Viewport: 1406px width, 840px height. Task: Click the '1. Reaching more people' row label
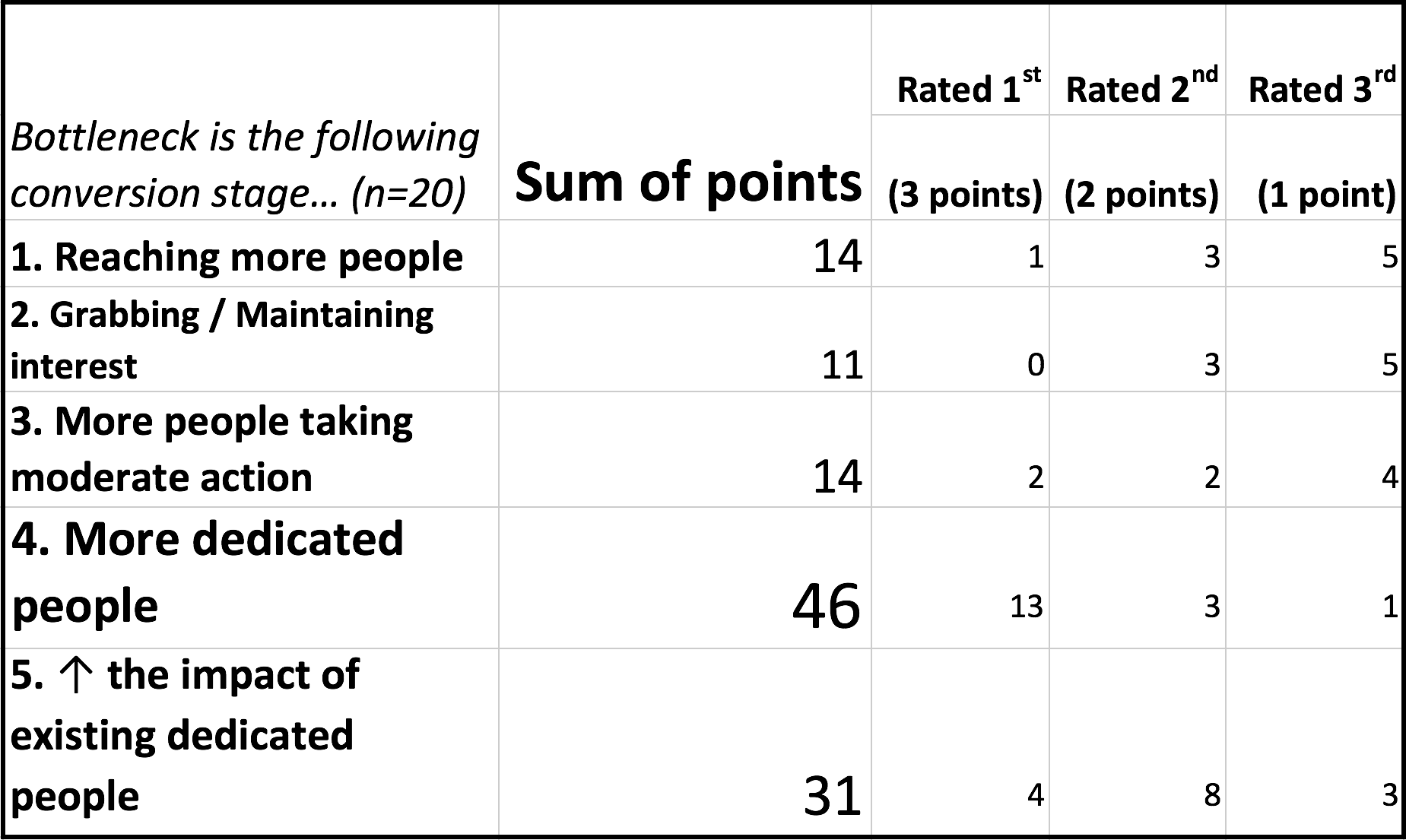point(252,254)
